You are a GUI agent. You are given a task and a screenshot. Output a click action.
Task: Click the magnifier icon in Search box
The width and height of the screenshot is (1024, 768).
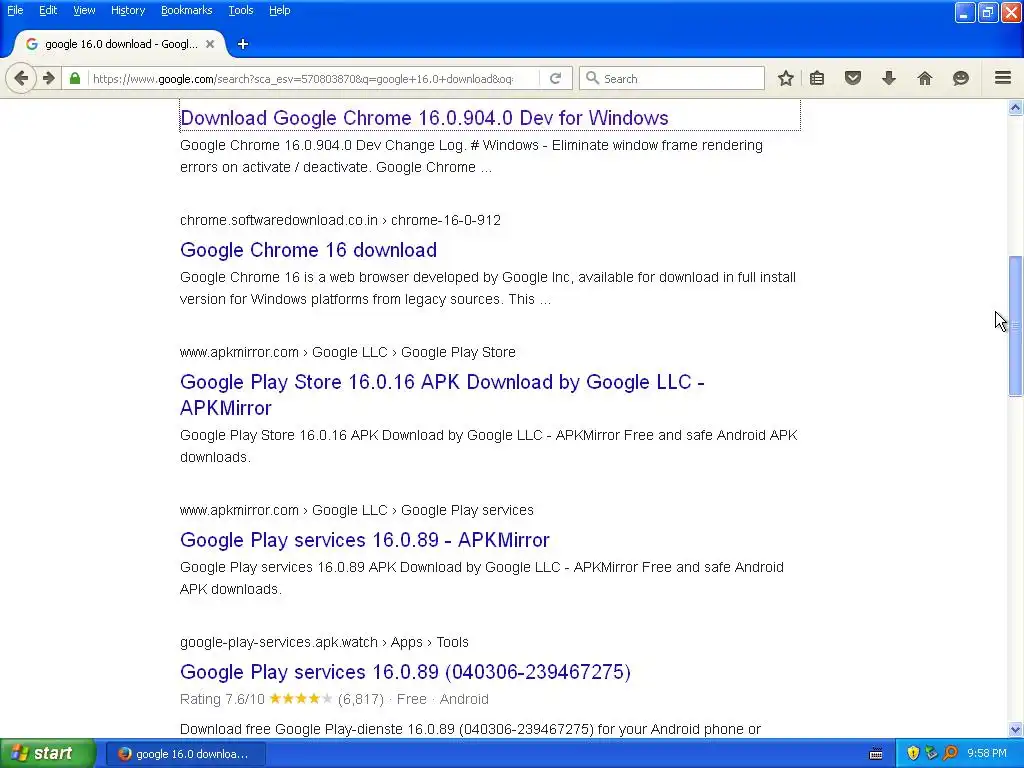click(592, 78)
